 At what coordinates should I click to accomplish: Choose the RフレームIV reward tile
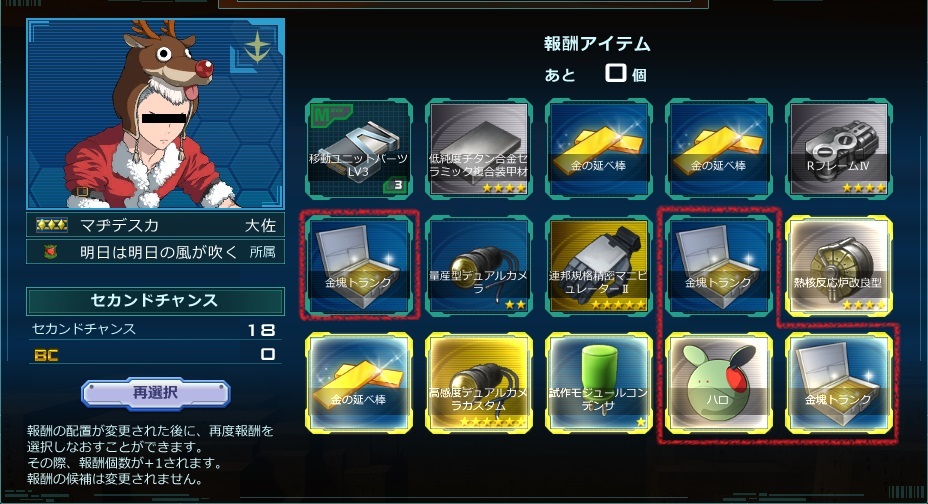839,148
